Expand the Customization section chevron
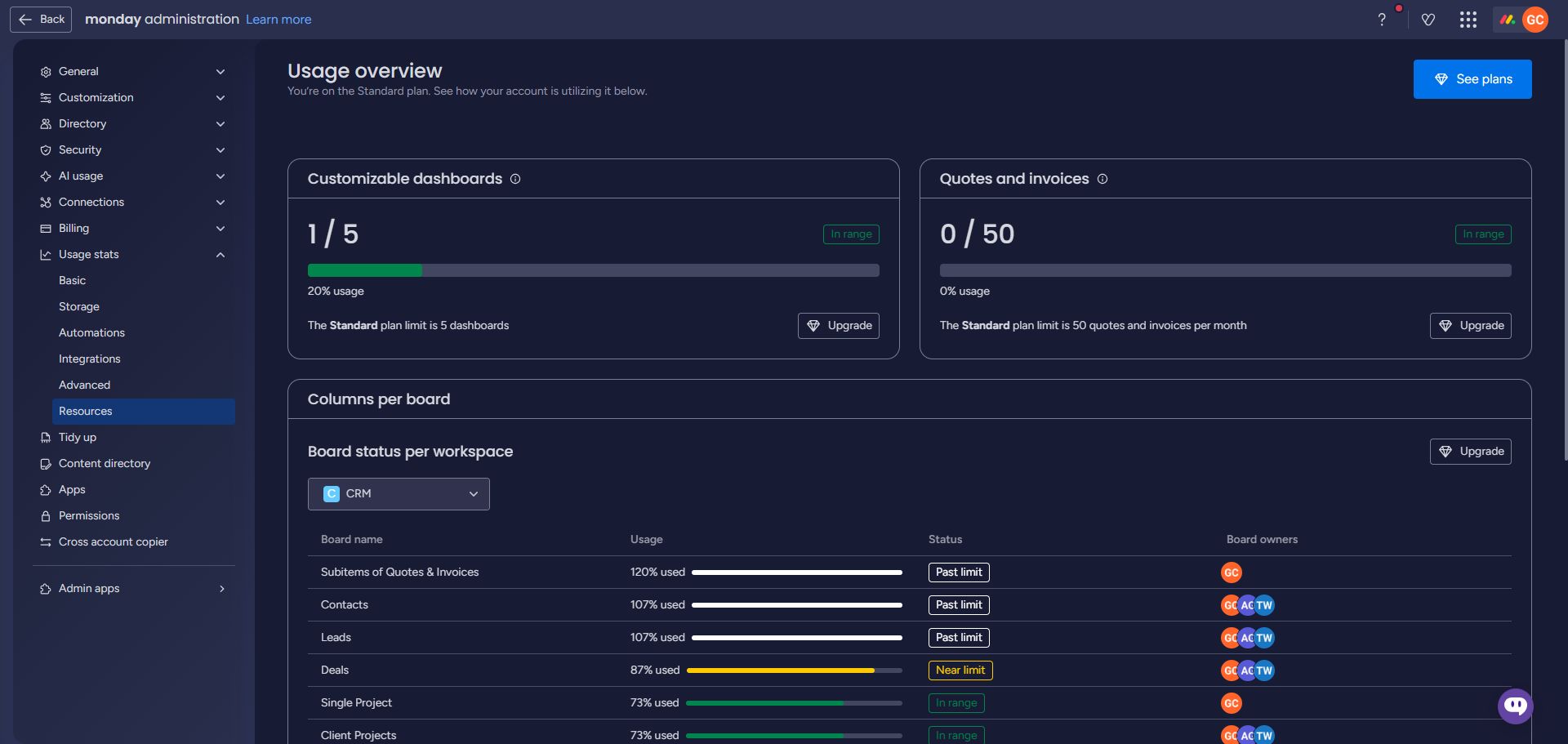Image resolution: width=1568 pixels, height=744 pixels. 220,98
